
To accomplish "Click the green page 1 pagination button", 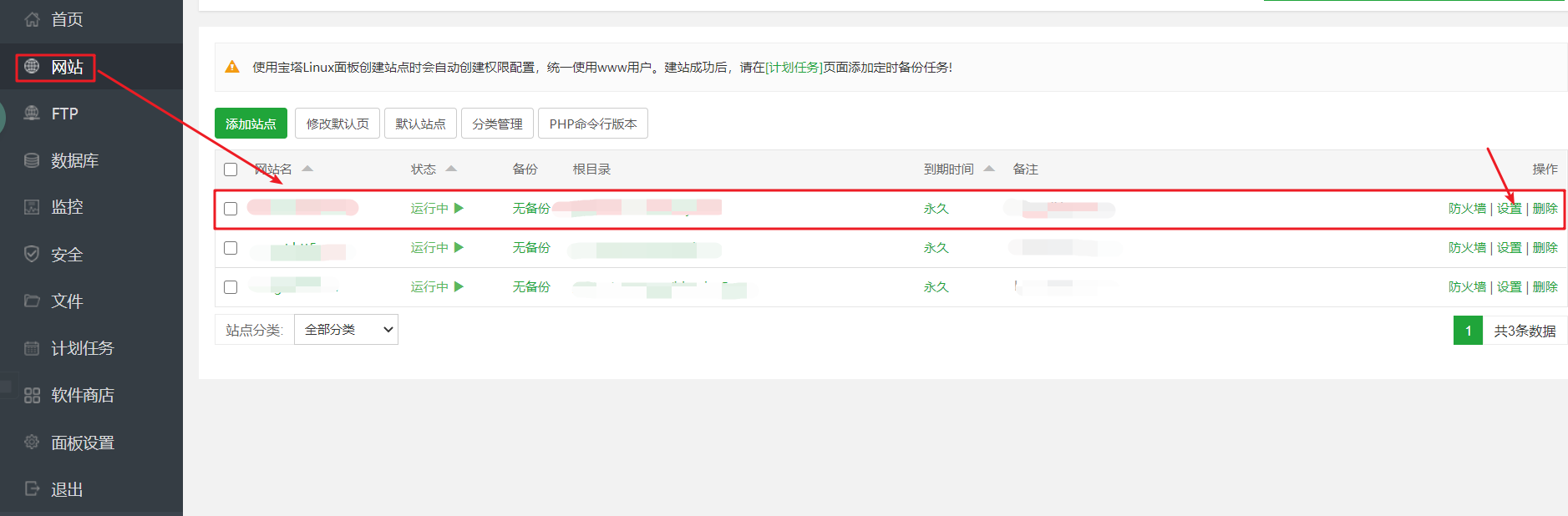I will (1468, 331).
